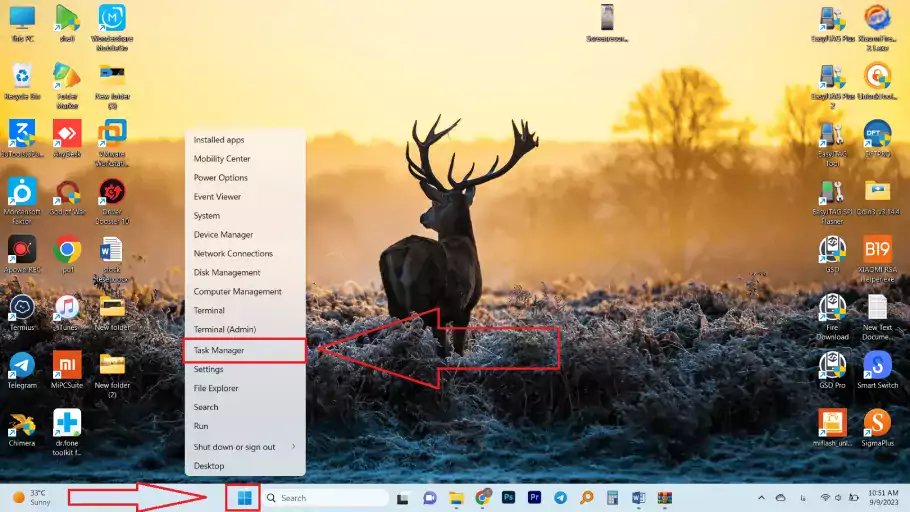Viewport: 910px width, 512px height.
Task: Select the Recycle Bin desktop icon
Action: click(22, 78)
